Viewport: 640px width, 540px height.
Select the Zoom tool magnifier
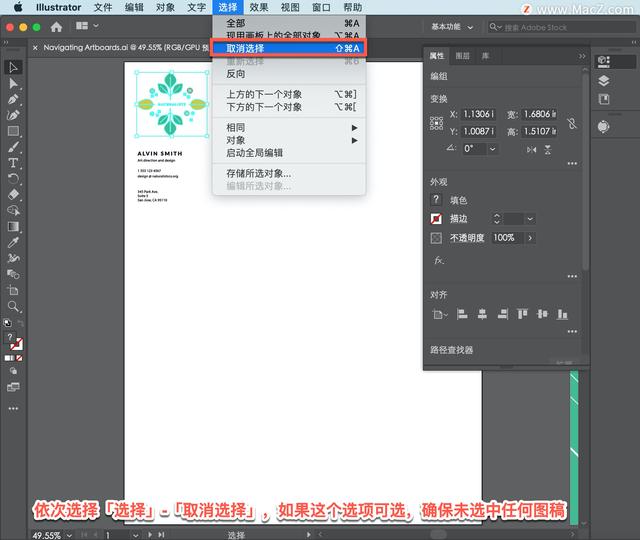pos(13,306)
